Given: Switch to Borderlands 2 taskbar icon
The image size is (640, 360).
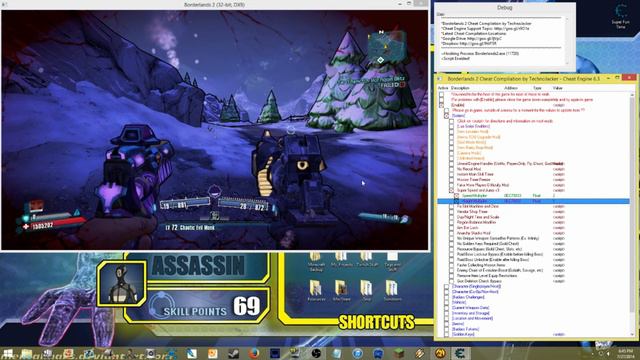Looking at the screenshot, I should coord(440,353).
